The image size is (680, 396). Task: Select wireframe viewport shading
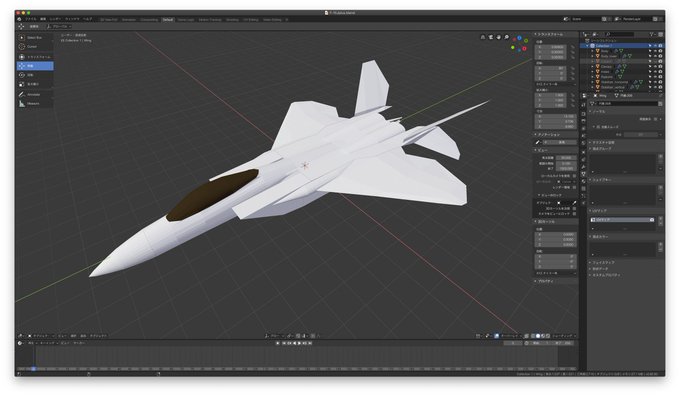click(x=533, y=336)
